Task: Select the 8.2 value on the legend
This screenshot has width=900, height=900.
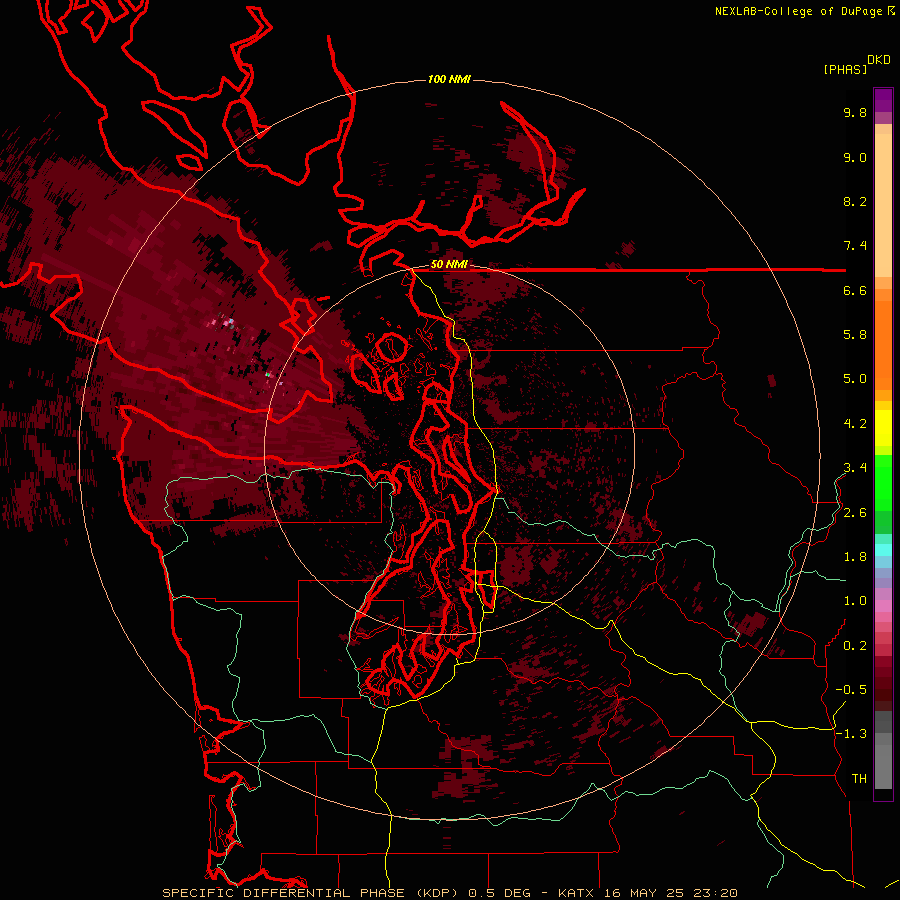Action: 855,201
